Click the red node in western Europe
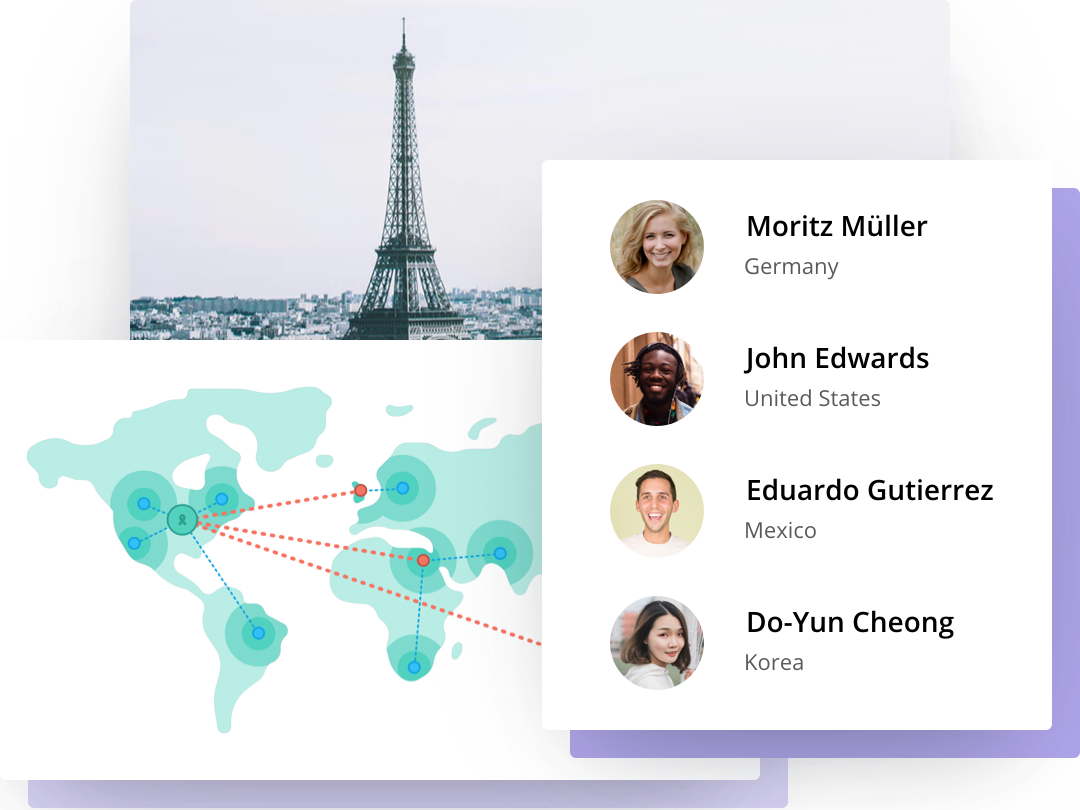 coord(360,490)
